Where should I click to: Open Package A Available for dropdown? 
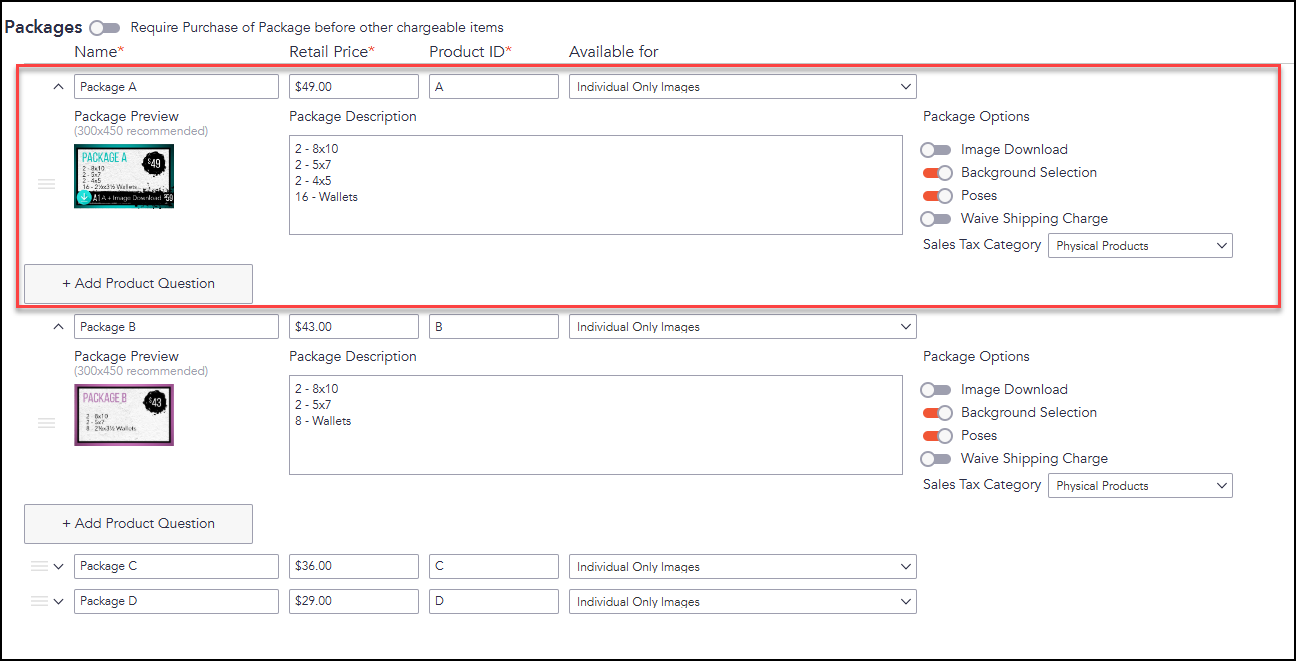[x=742, y=87]
